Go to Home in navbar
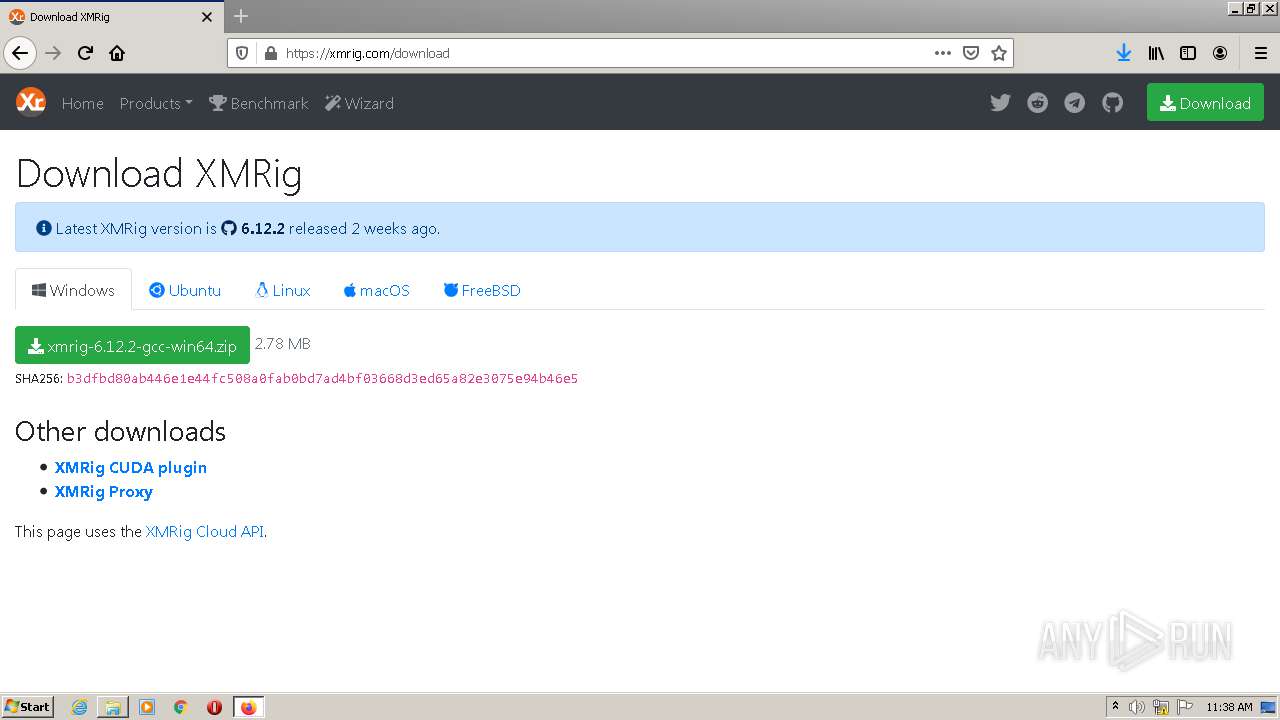 (x=82, y=103)
